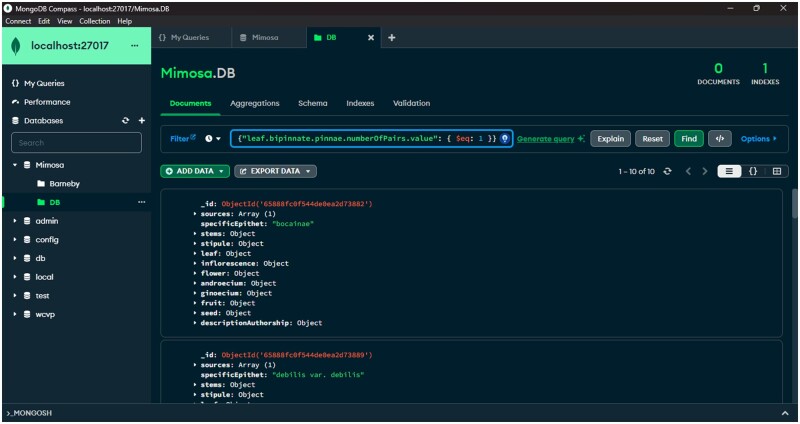
Task: Click the Reset button
Action: coord(653,139)
